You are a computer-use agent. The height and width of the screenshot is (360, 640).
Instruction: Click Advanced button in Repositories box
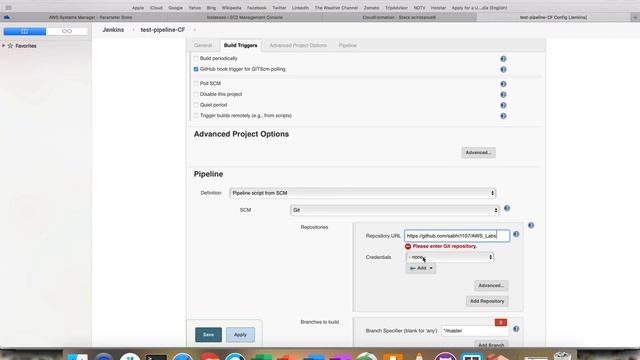tap(491, 286)
